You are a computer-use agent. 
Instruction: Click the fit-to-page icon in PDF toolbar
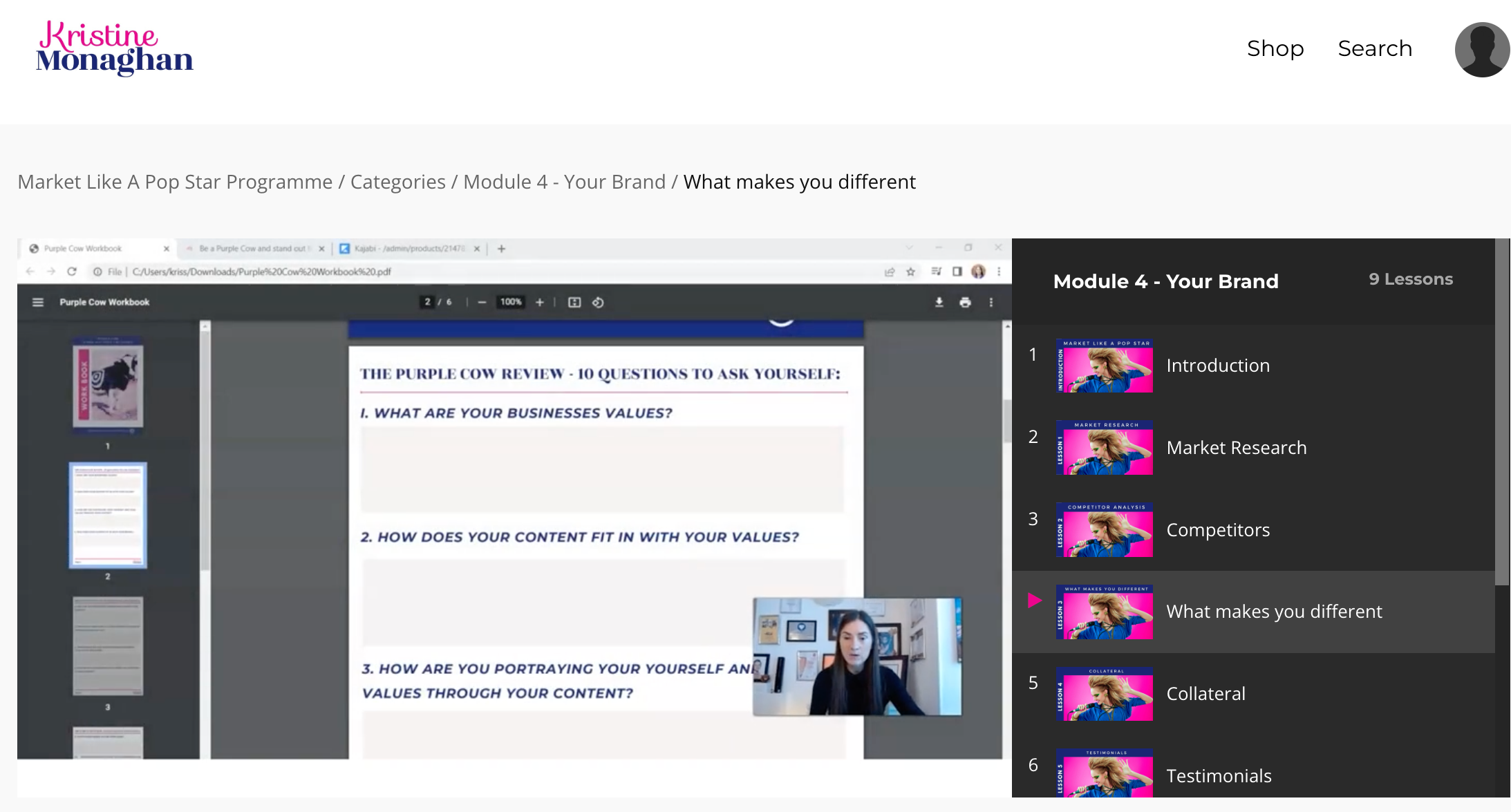(574, 302)
